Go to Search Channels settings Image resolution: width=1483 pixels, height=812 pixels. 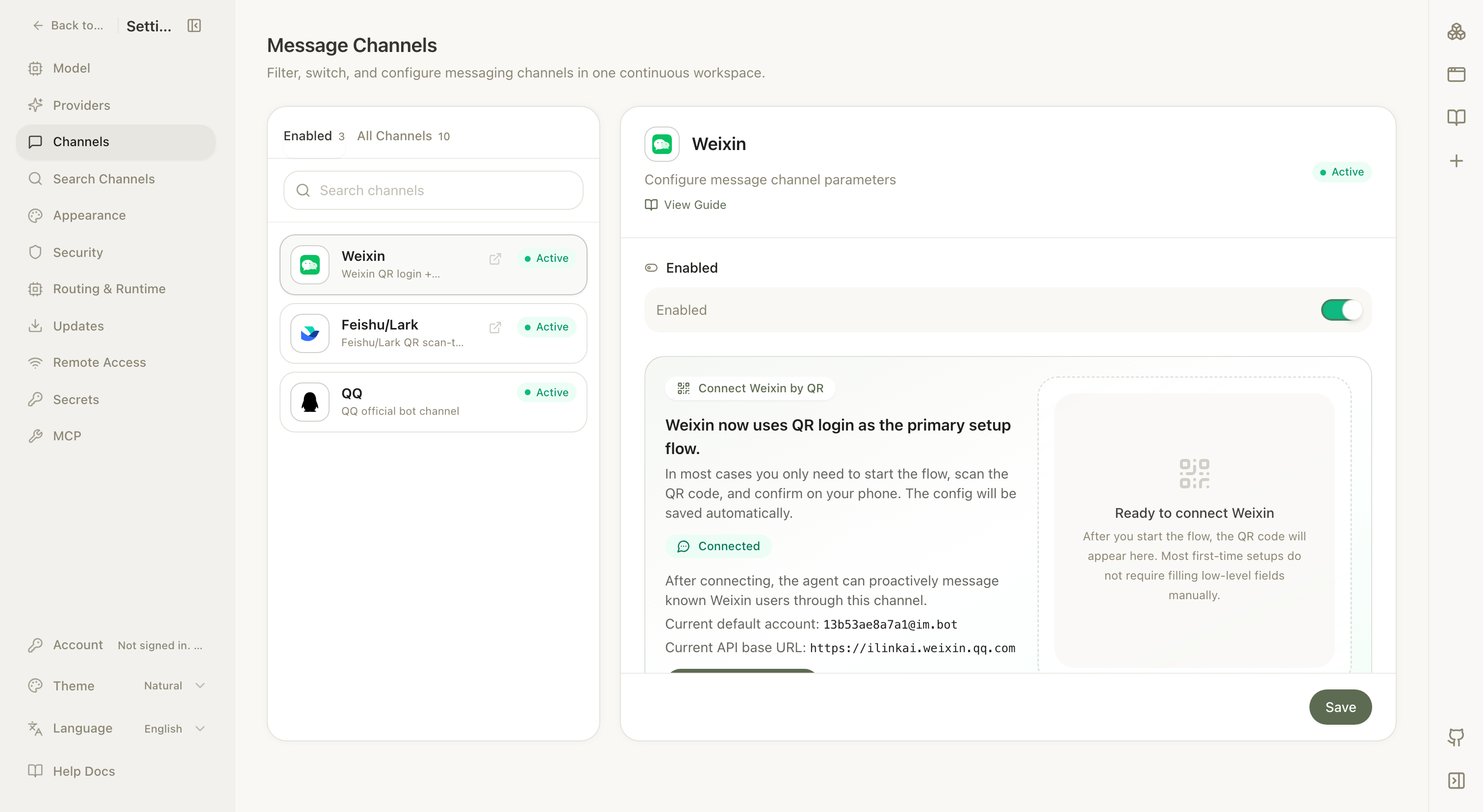point(115,178)
